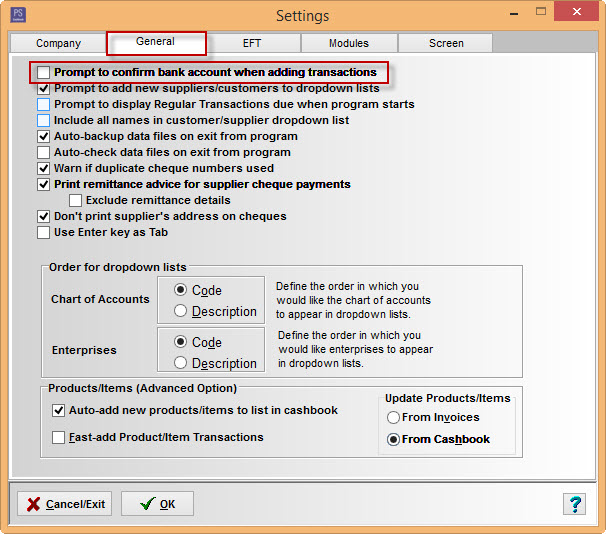Switch to the Company tab
Image resolution: width=606 pixels, height=534 pixels.
[58, 43]
